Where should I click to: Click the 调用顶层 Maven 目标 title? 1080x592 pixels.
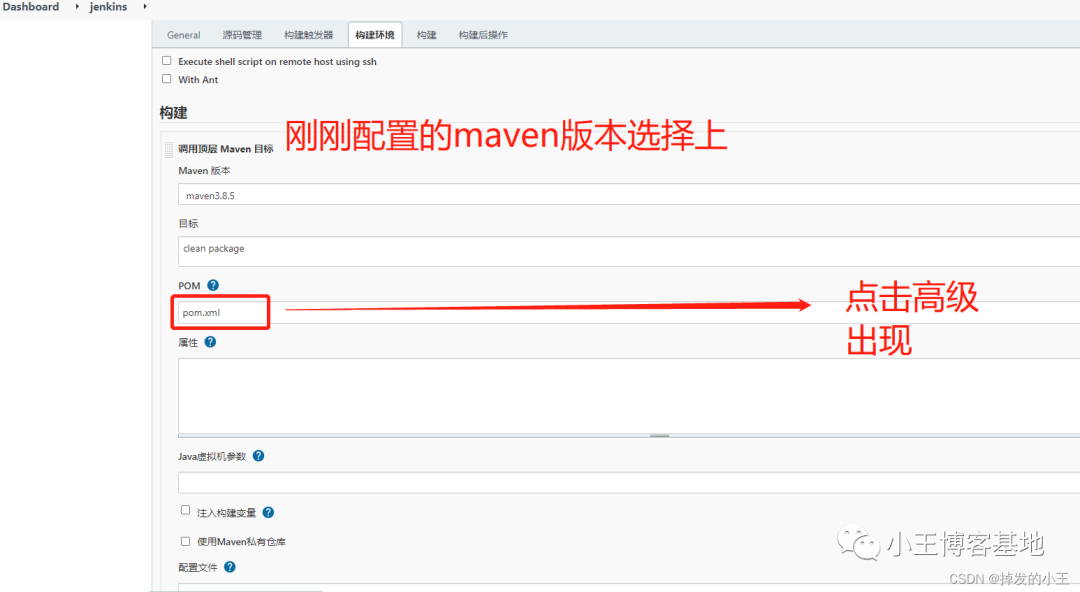(x=226, y=149)
